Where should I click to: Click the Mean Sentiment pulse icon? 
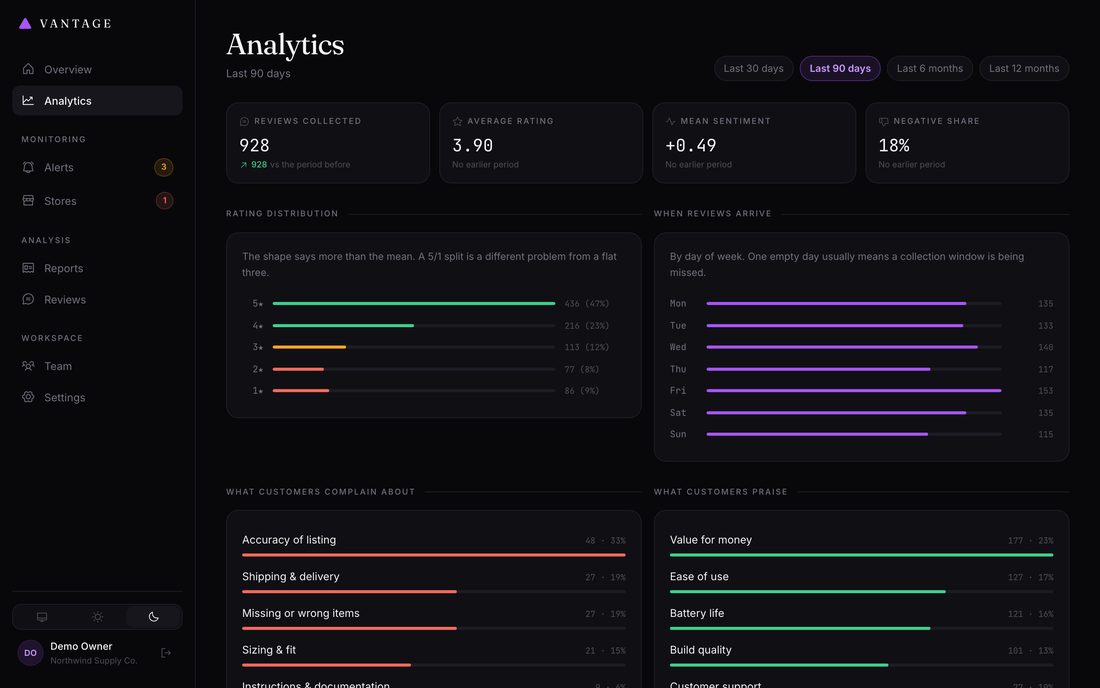(671, 121)
